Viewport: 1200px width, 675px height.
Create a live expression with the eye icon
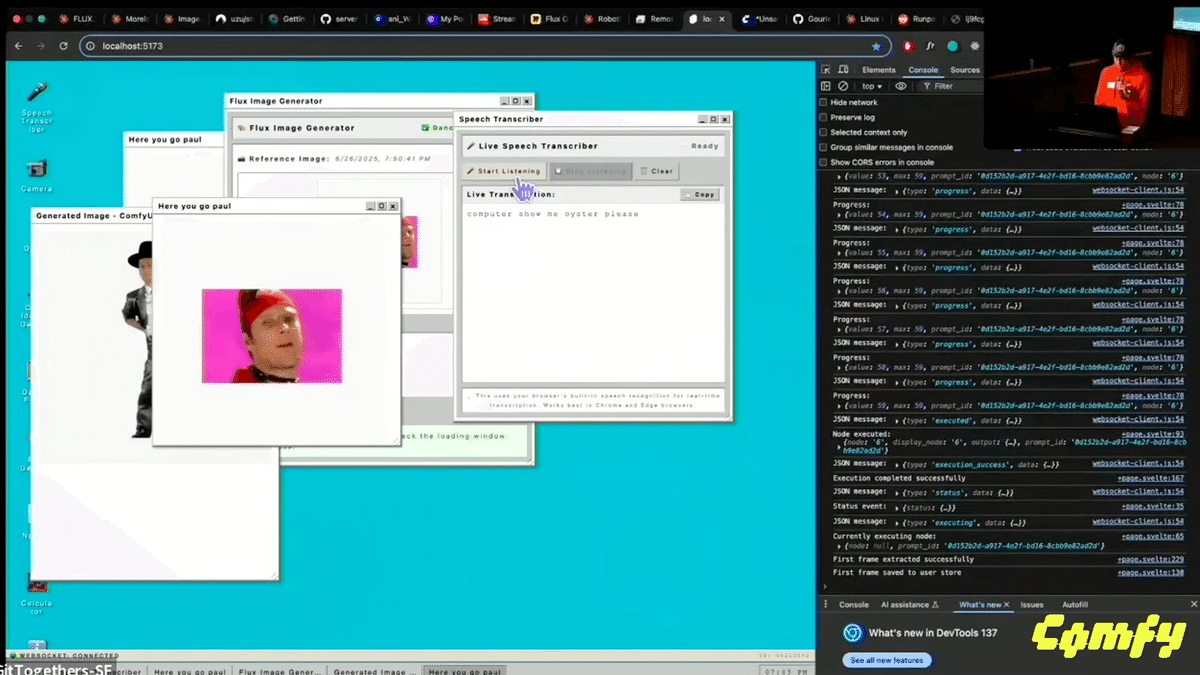pos(901,86)
